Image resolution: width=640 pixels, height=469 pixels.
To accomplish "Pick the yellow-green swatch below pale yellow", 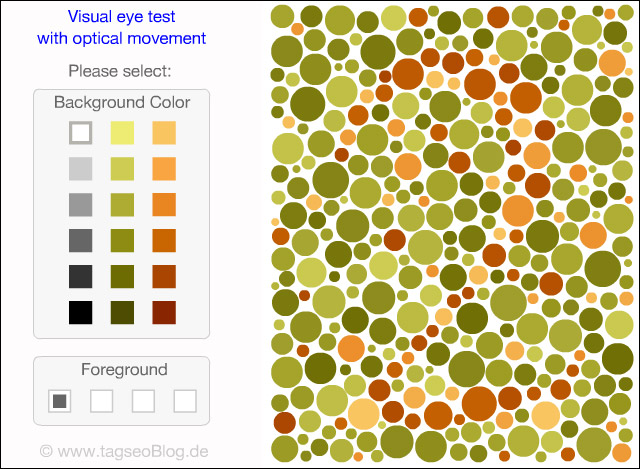I will (122, 168).
